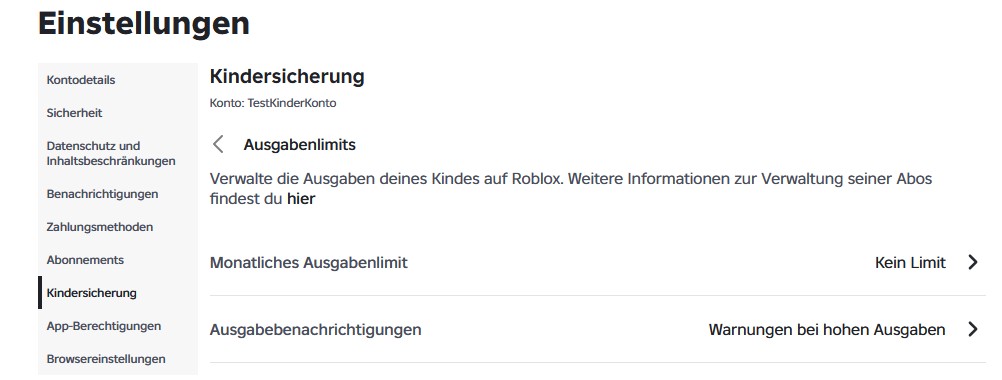Open the chevron next to Kein Limit

click(x=973, y=262)
